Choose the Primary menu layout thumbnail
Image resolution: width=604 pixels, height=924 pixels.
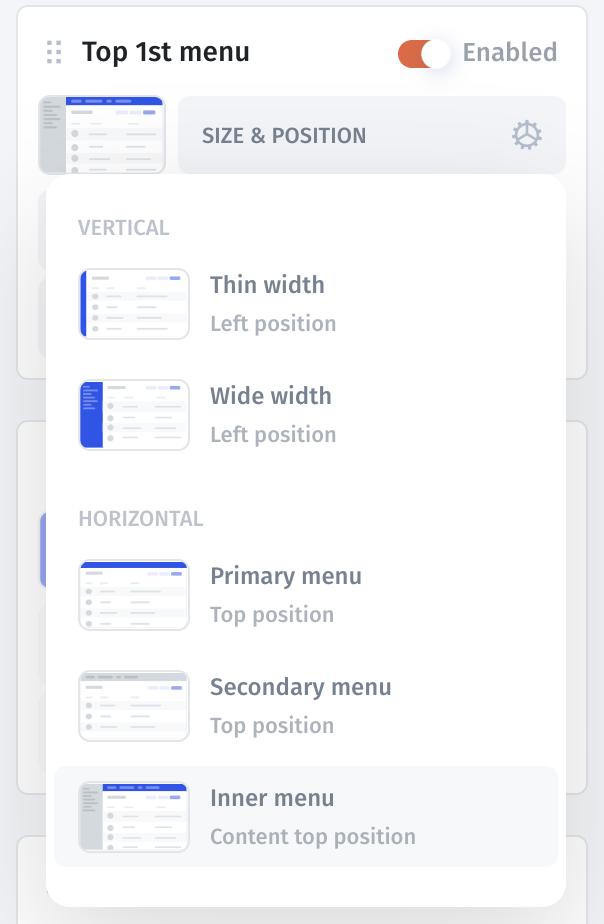[x=134, y=595]
